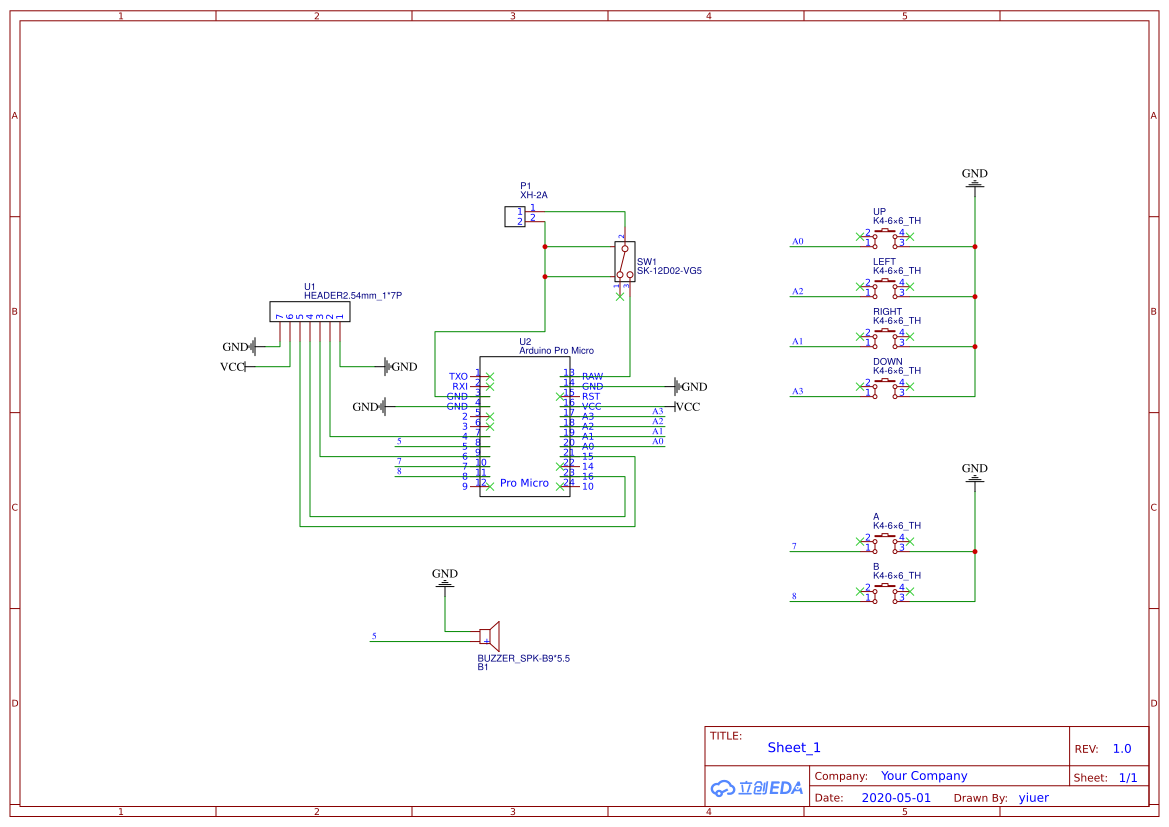Screen dimensions: 1169x827
Task: Click the BUZZER_SPK-B9*5.5 label
Action: pos(523,658)
